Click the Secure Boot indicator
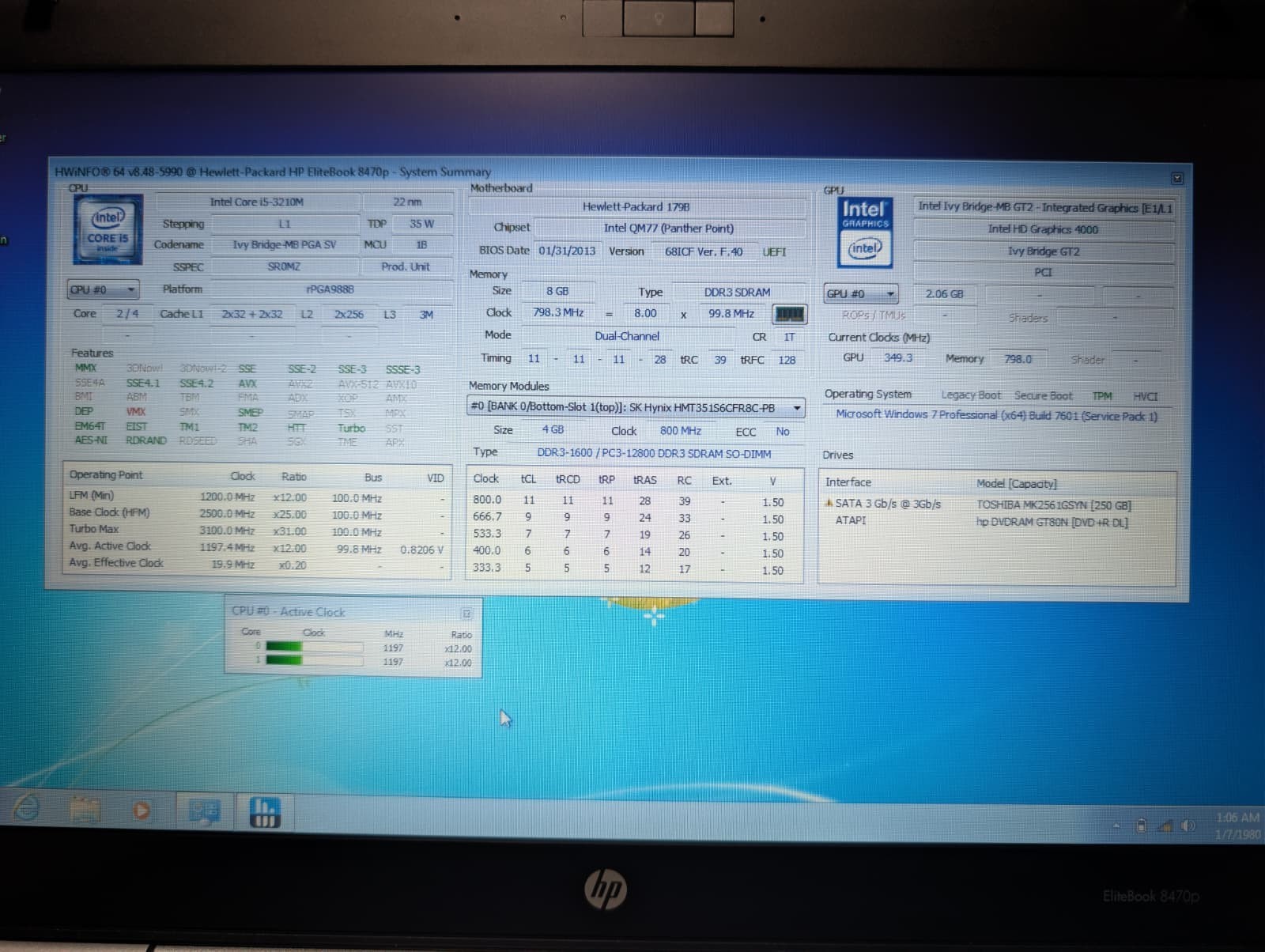 tap(1044, 396)
